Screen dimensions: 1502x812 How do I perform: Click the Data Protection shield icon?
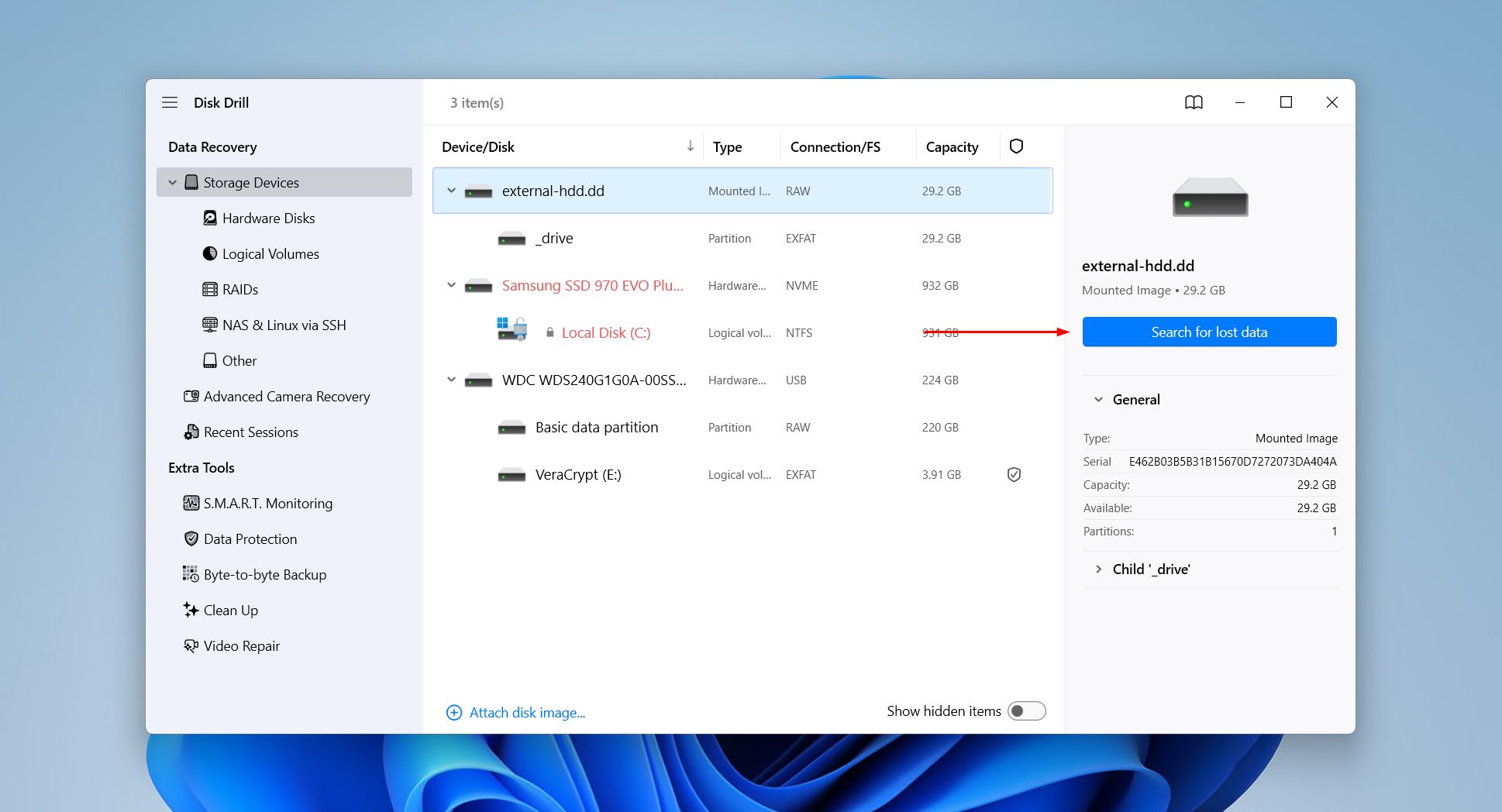tap(191, 539)
